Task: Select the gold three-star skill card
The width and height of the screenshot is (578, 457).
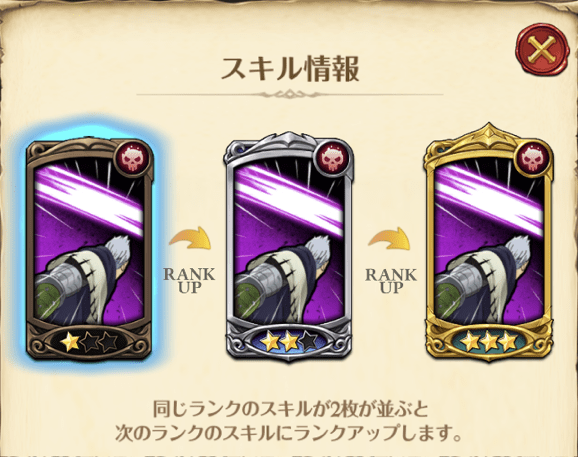Action: pyautogui.click(x=489, y=242)
